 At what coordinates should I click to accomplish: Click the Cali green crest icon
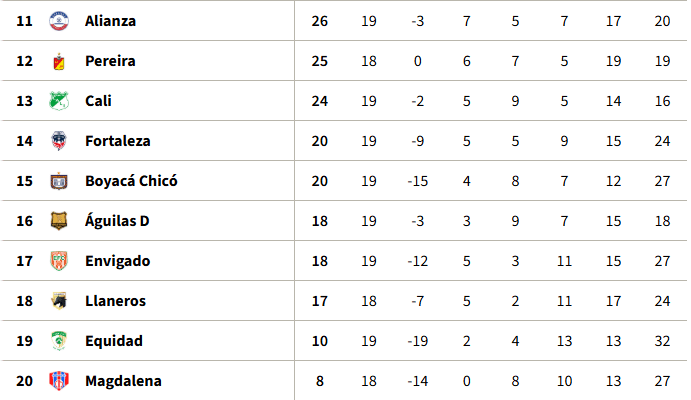59,101
